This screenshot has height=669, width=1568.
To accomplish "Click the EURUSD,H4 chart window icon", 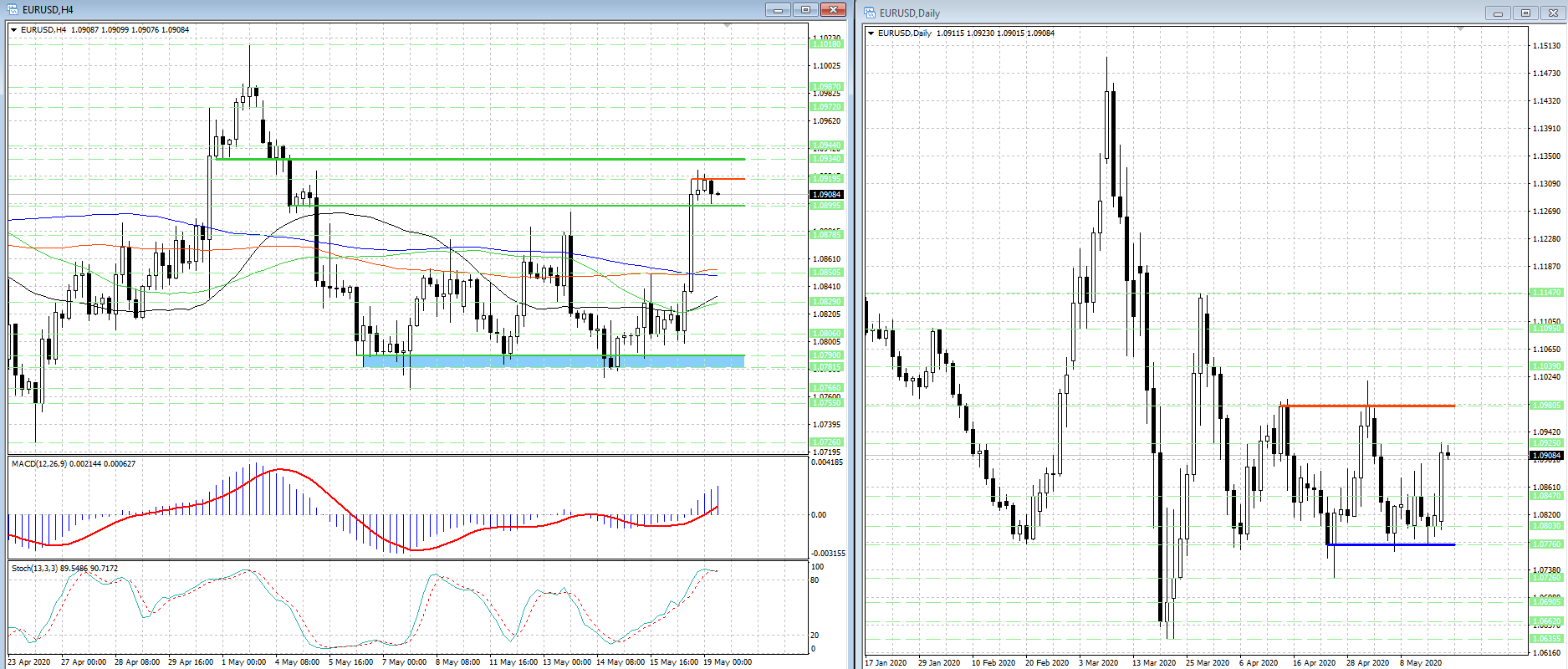I will click(x=13, y=10).
